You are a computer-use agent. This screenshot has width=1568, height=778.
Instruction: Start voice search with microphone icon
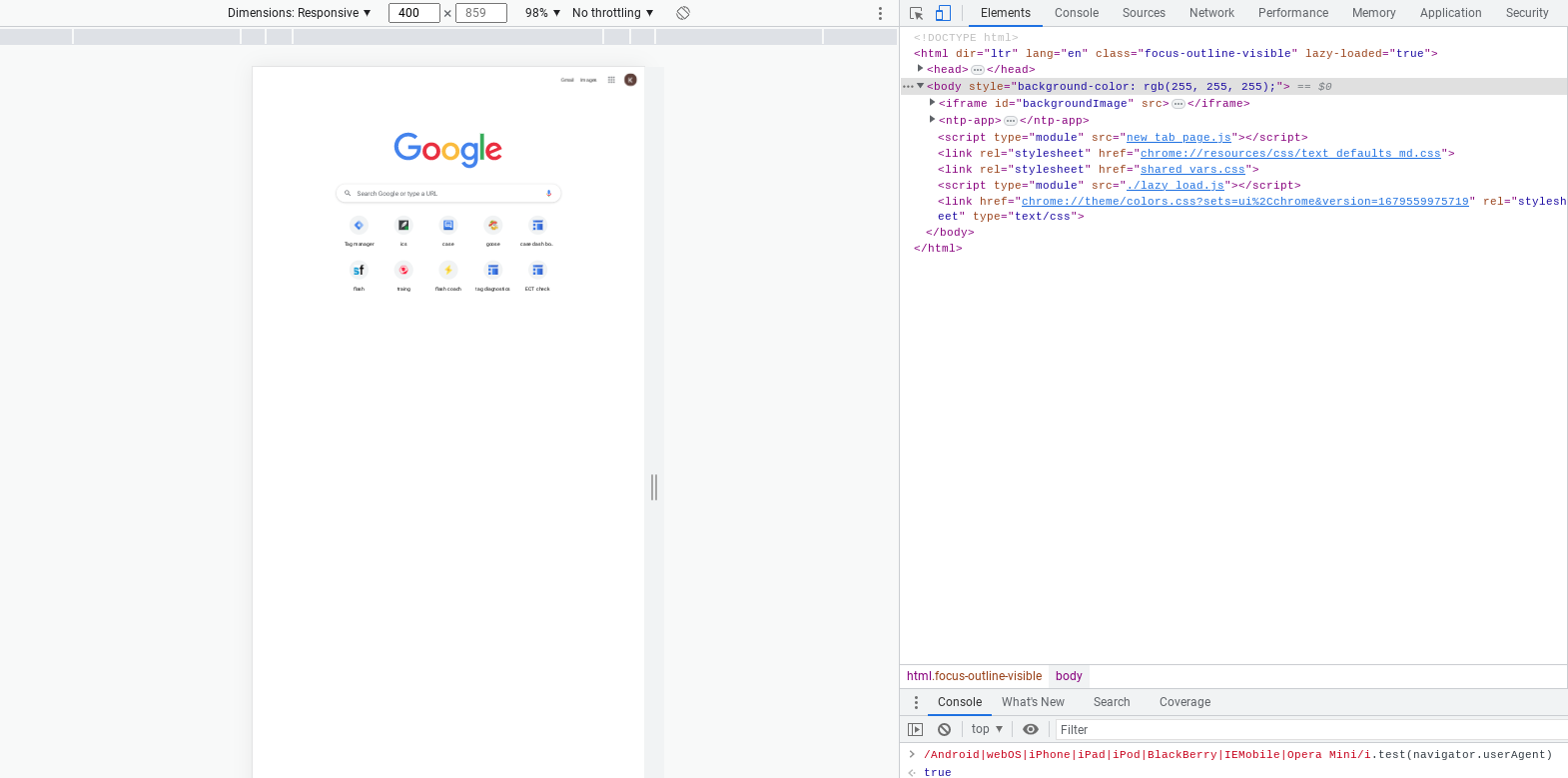point(548,194)
